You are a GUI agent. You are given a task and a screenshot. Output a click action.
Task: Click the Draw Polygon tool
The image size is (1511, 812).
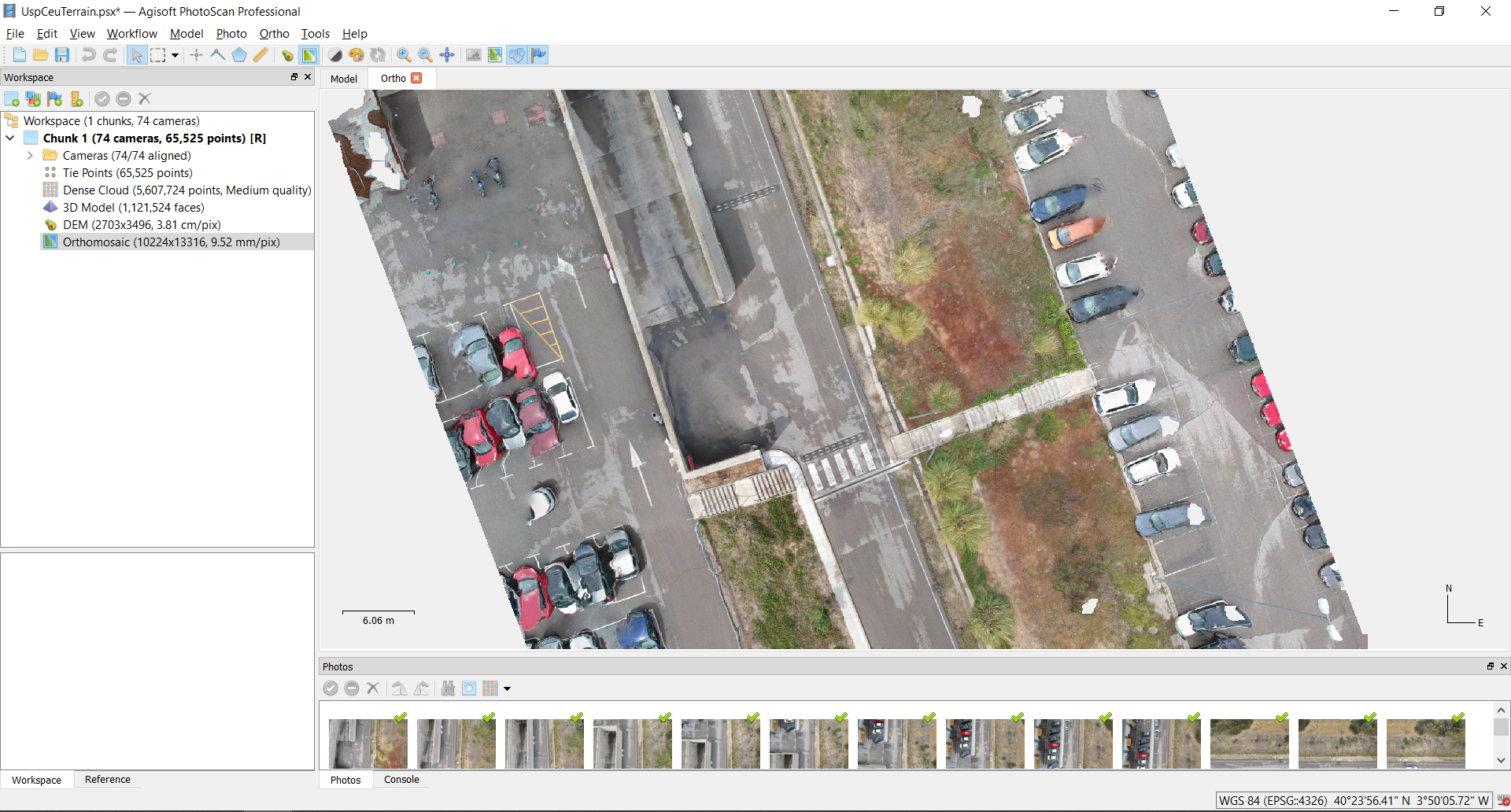point(239,55)
